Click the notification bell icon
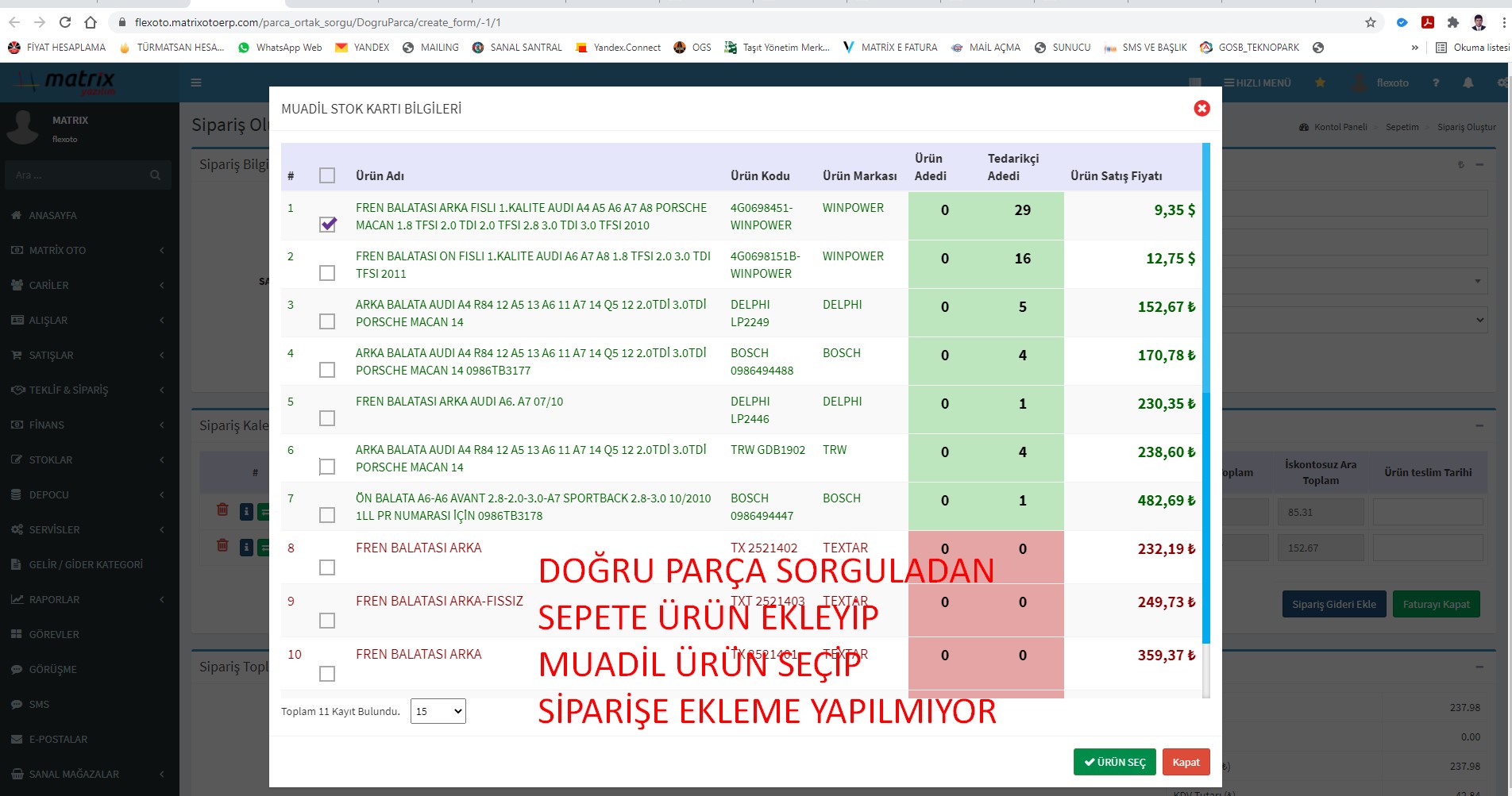1512x796 pixels. click(x=1468, y=83)
